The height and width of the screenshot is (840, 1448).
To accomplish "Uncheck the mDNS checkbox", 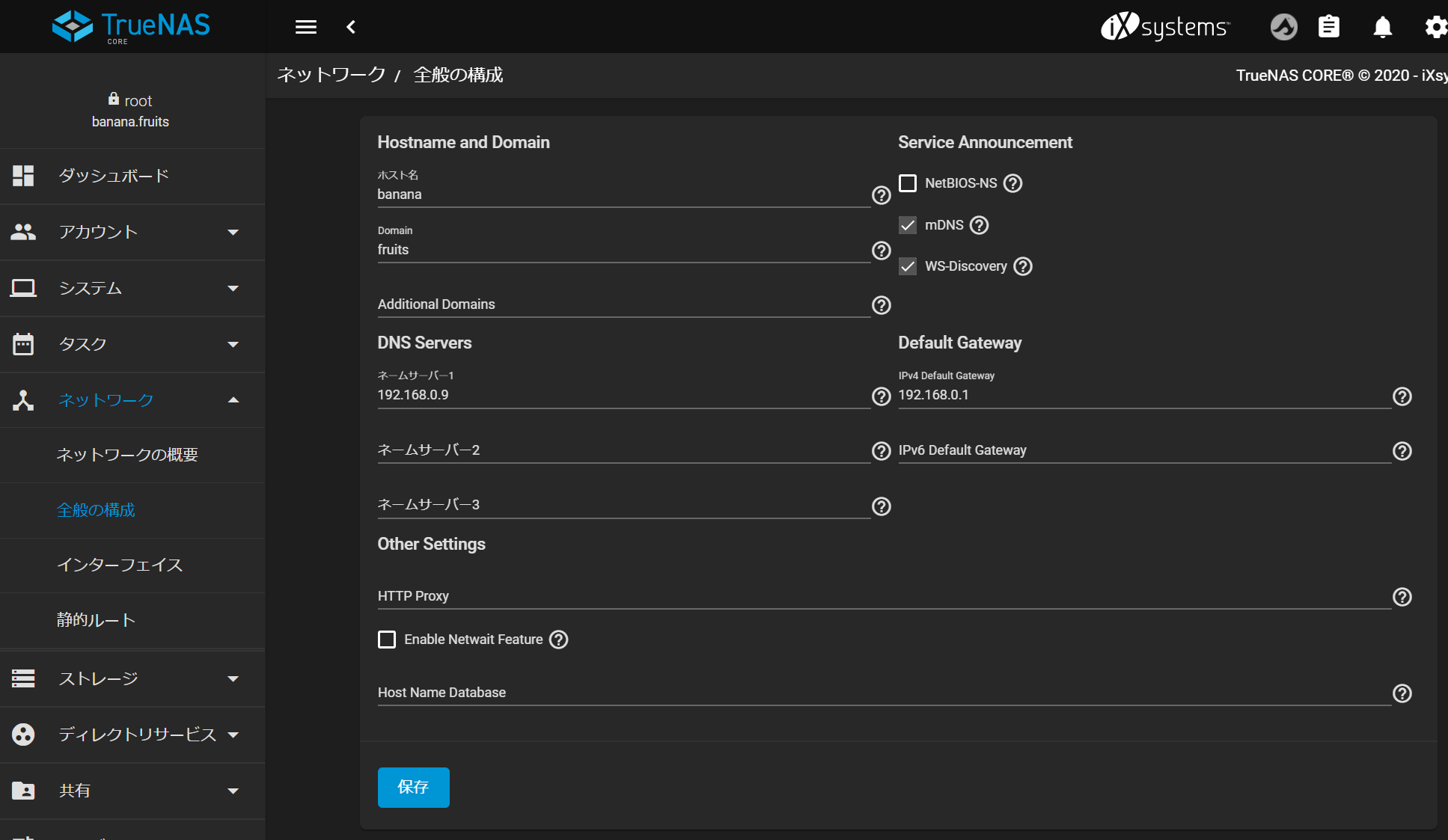I will click(908, 225).
